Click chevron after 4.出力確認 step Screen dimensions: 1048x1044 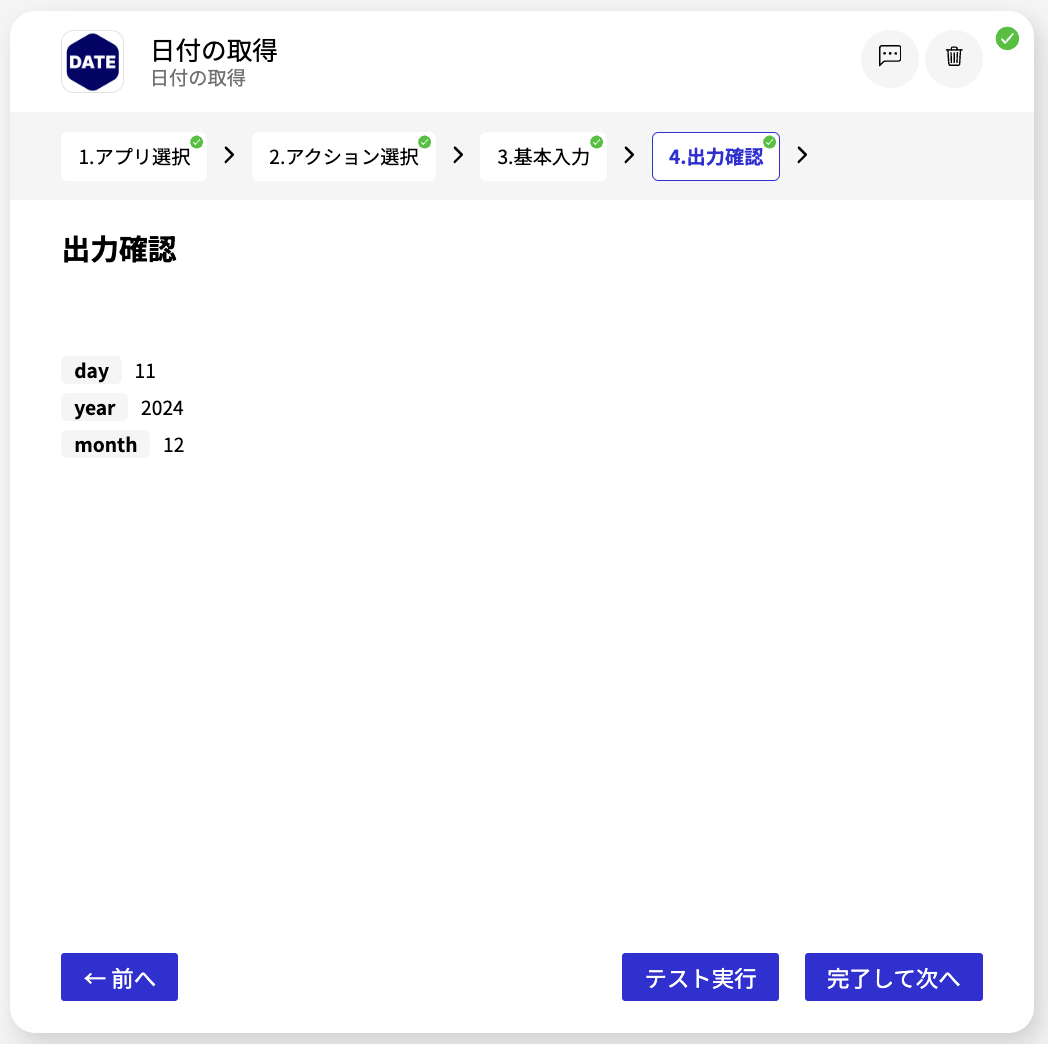tap(802, 155)
